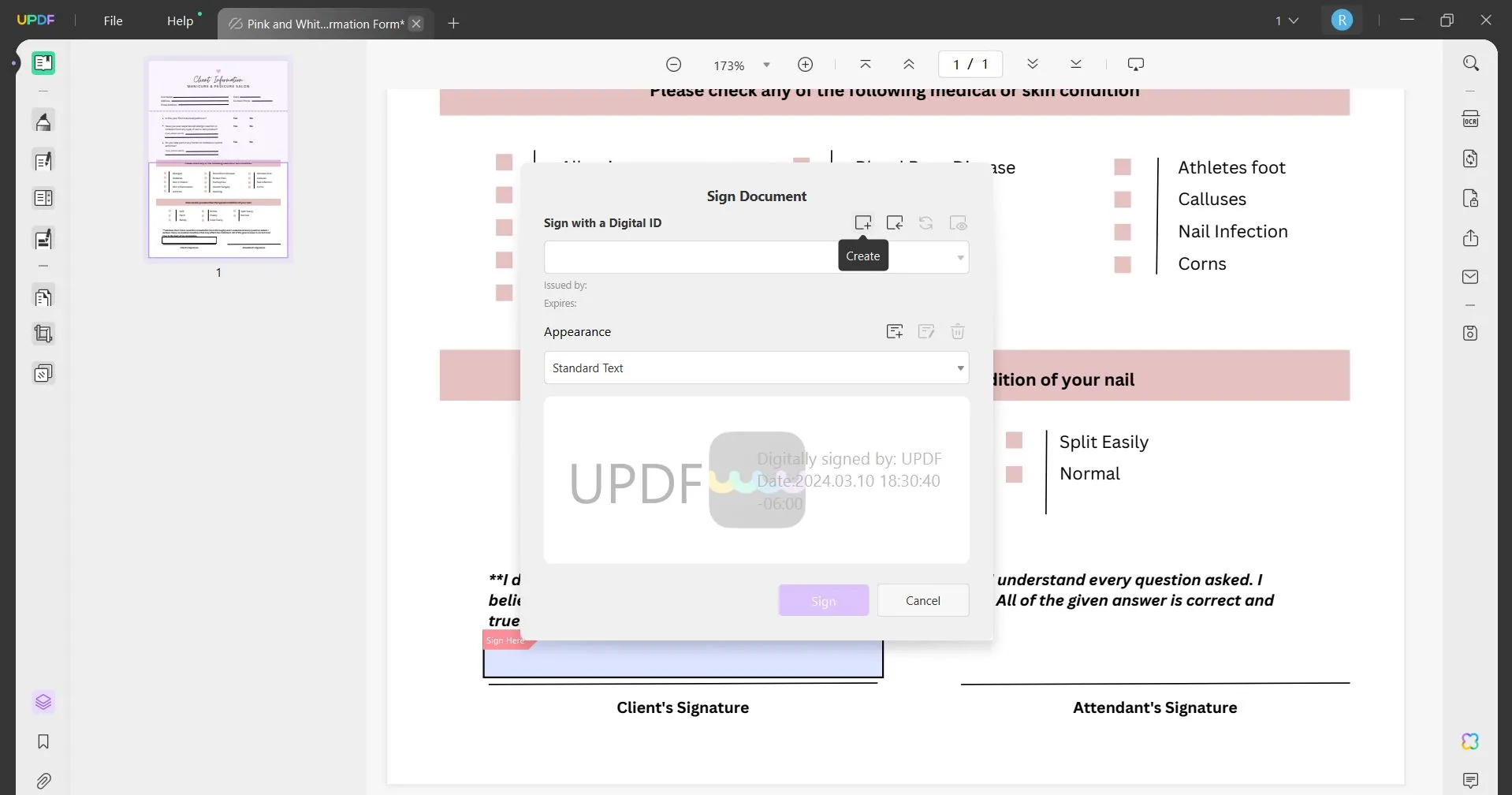Click the Refresh digital ID icon
Image resolution: width=1512 pixels, height=795 pixels.
(926, 223)
